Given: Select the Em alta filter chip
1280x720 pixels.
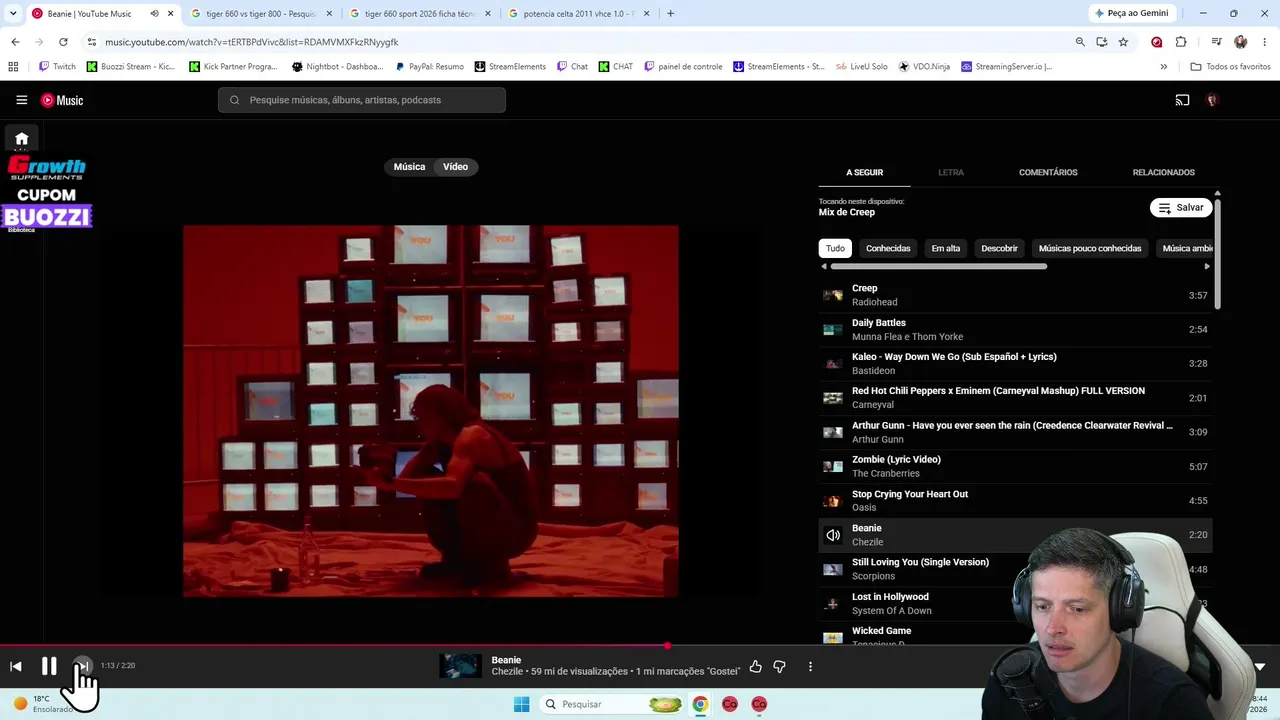Looking at the screenshot, I should [x=946, y=248].
